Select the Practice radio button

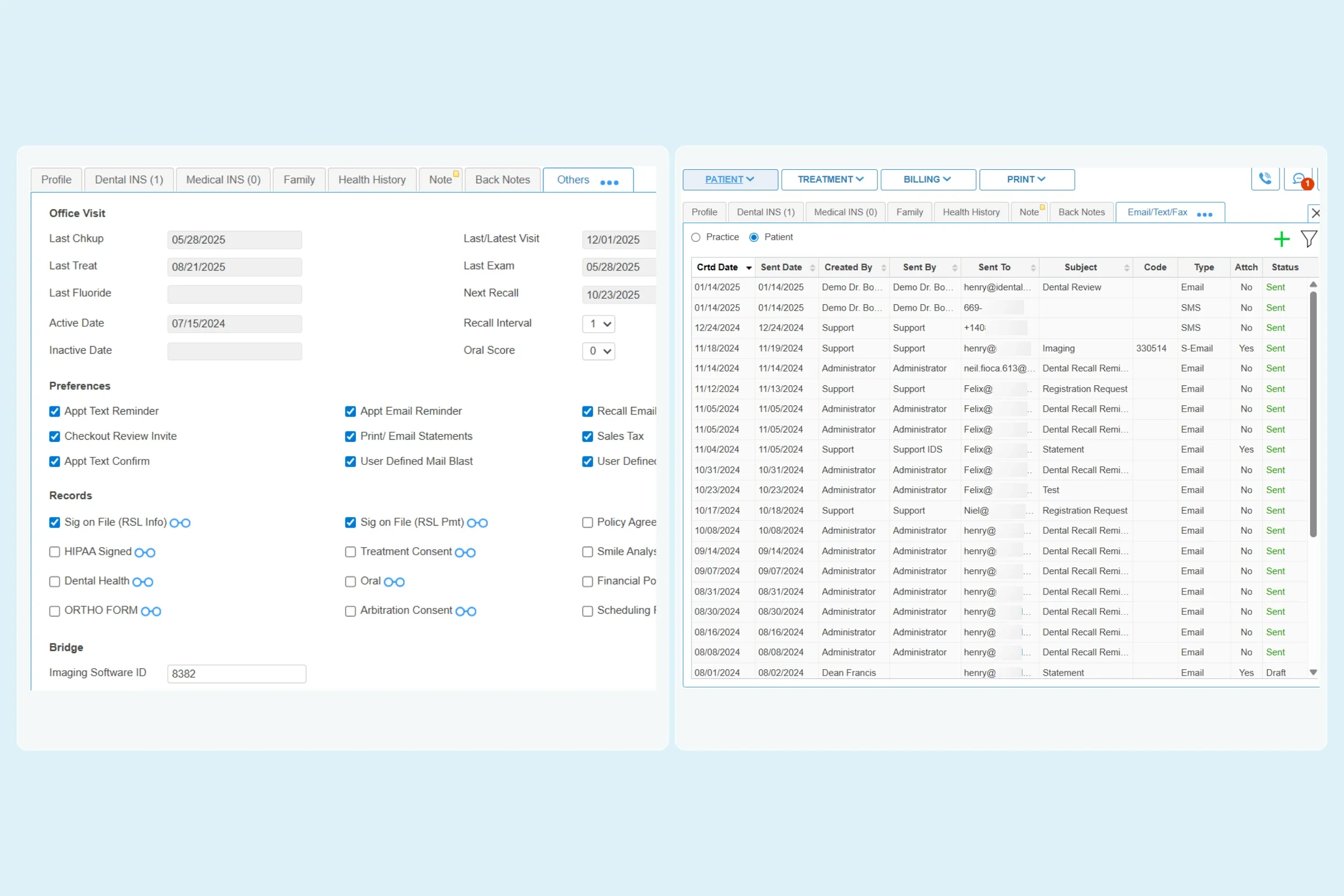point(696,237)
